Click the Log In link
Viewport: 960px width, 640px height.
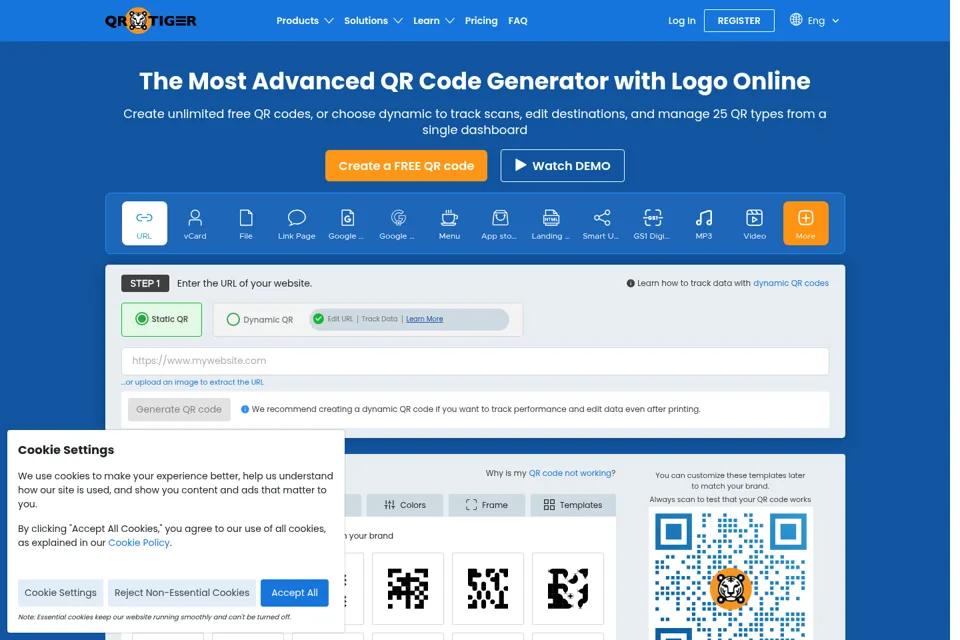coord(681,21)
